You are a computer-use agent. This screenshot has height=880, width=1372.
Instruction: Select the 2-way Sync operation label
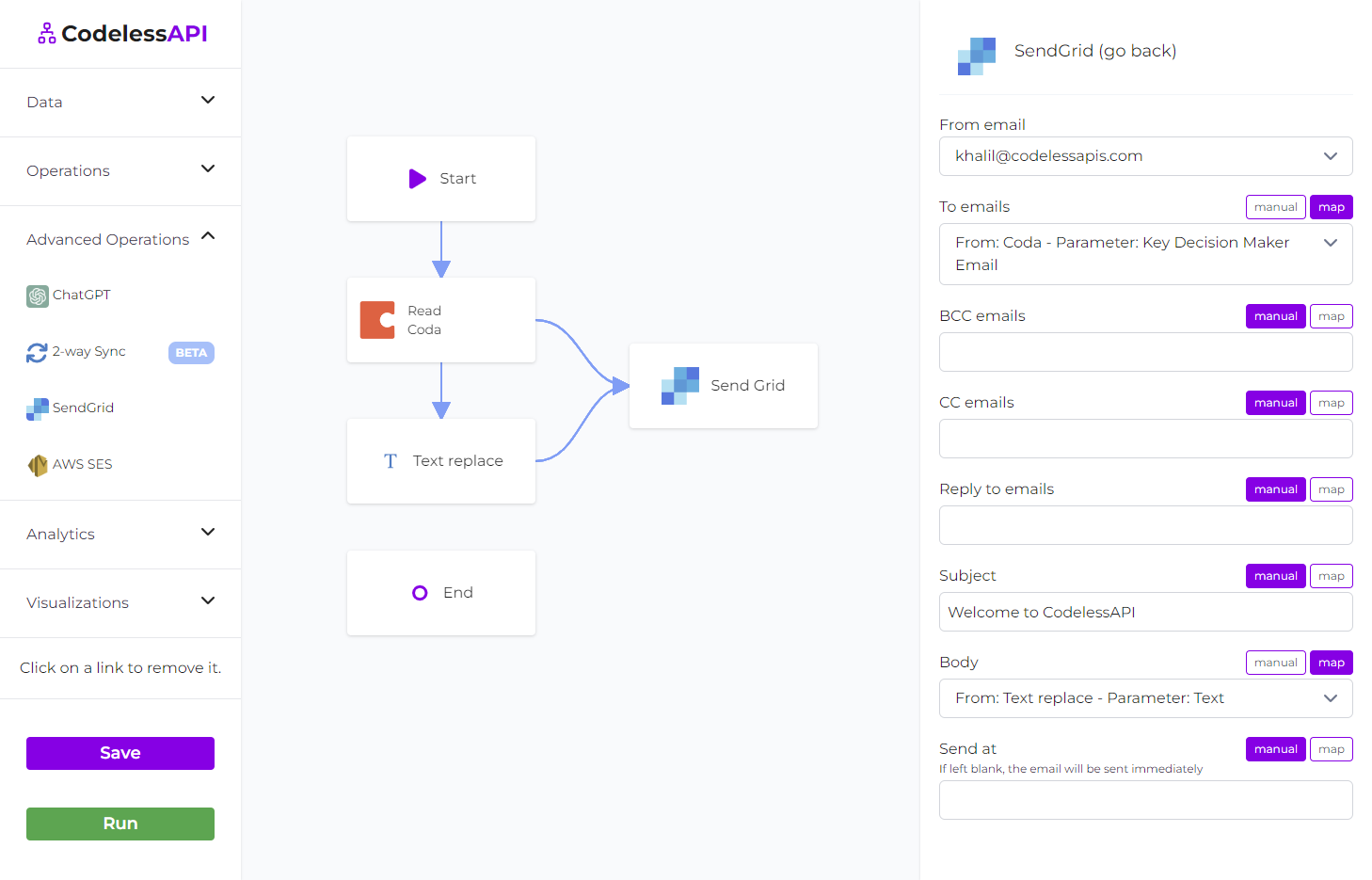[88, 351]
